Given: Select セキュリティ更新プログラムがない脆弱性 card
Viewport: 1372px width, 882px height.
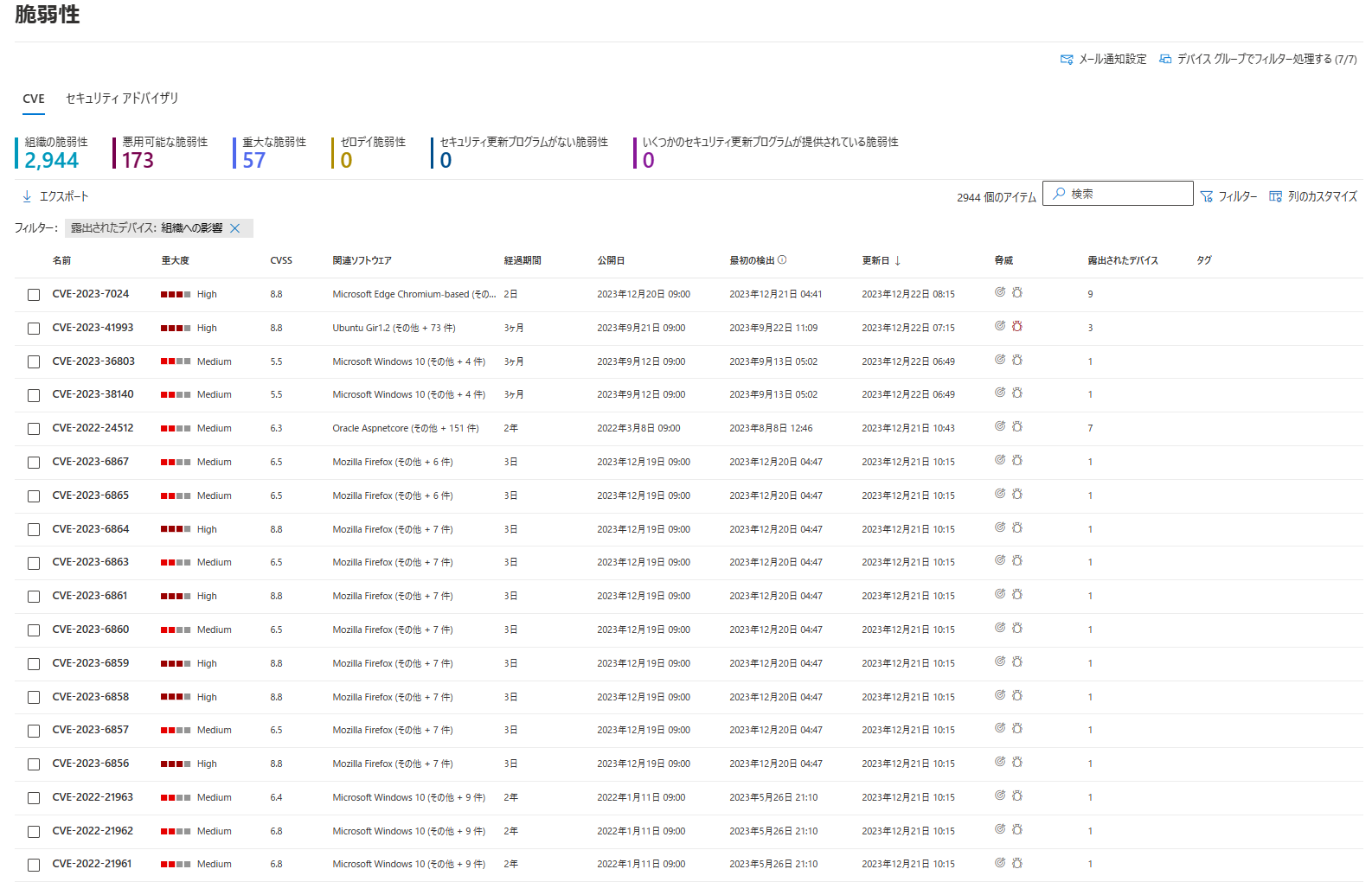Looking at the screenshot, I should click(x=520, y=152).
